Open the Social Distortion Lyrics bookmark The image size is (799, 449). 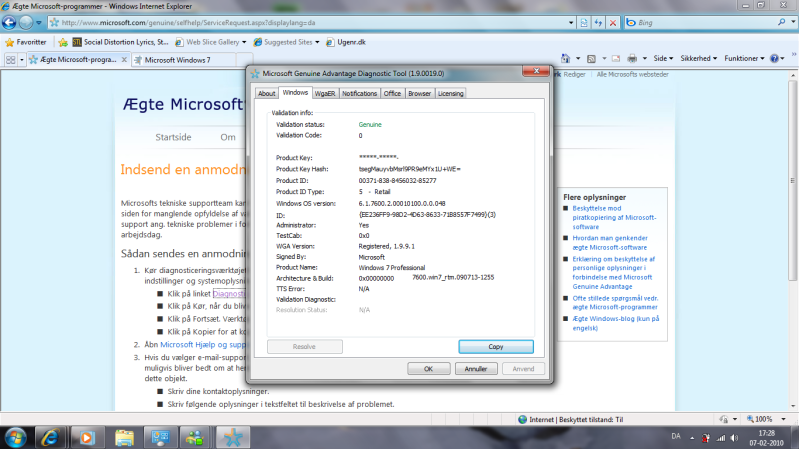[x=120, y=42]
